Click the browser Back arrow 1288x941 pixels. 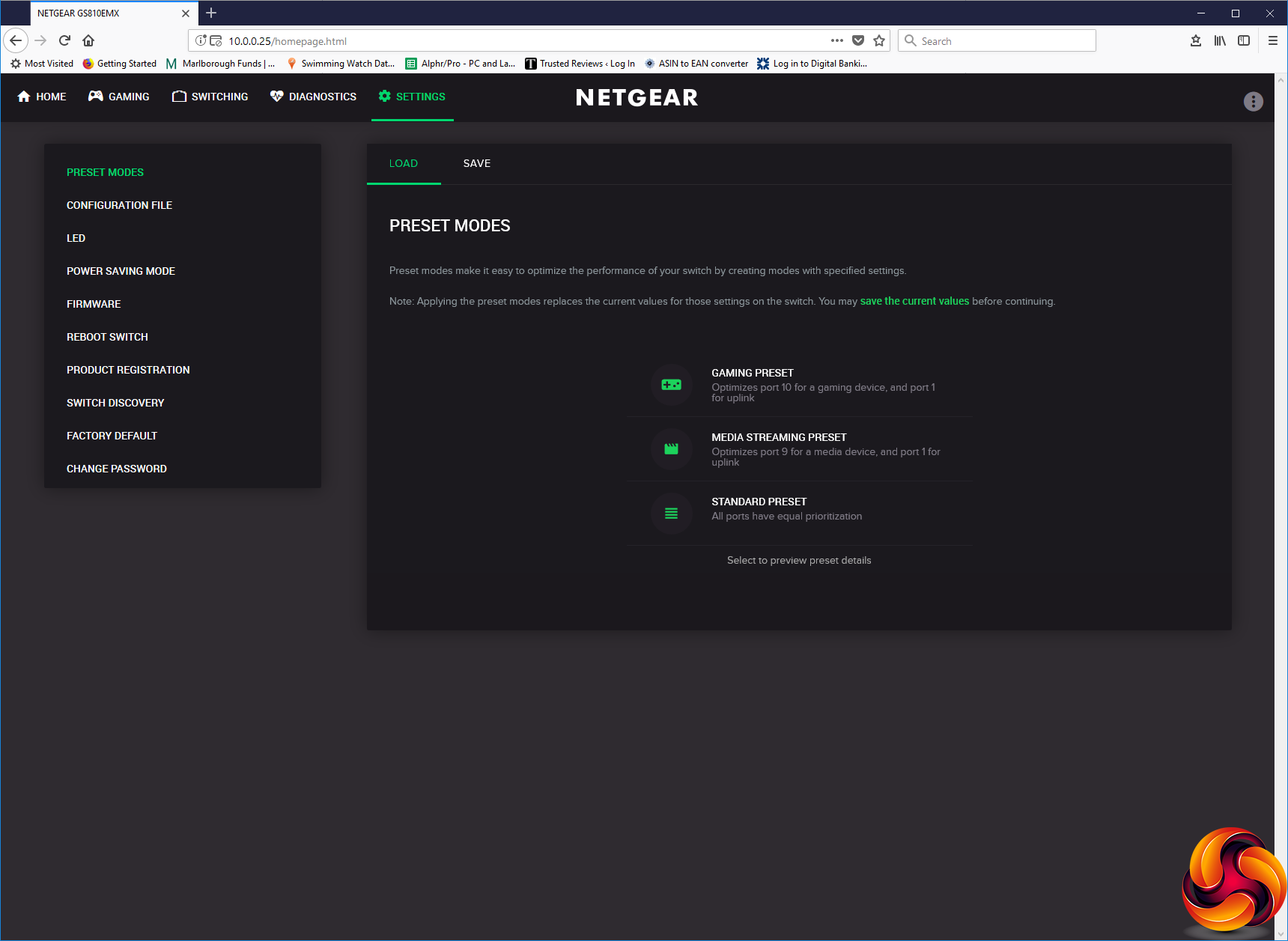pyautogui.click(x=16, y=40)
